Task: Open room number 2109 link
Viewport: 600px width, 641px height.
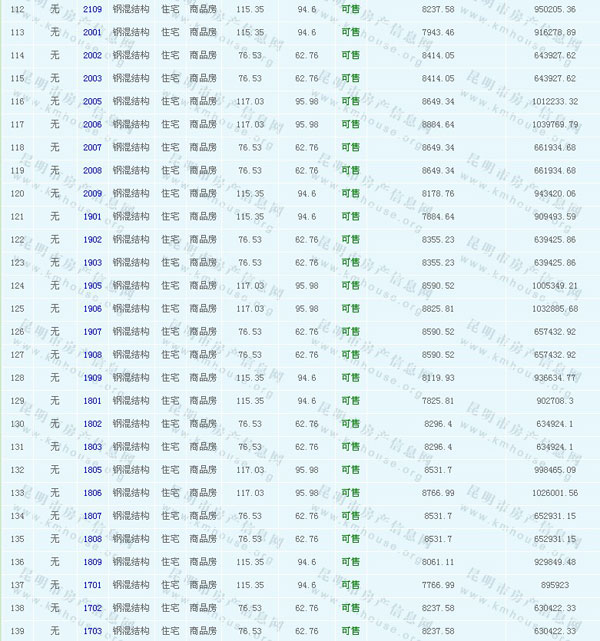Action: pyautogui.click(x=92, y=9)
